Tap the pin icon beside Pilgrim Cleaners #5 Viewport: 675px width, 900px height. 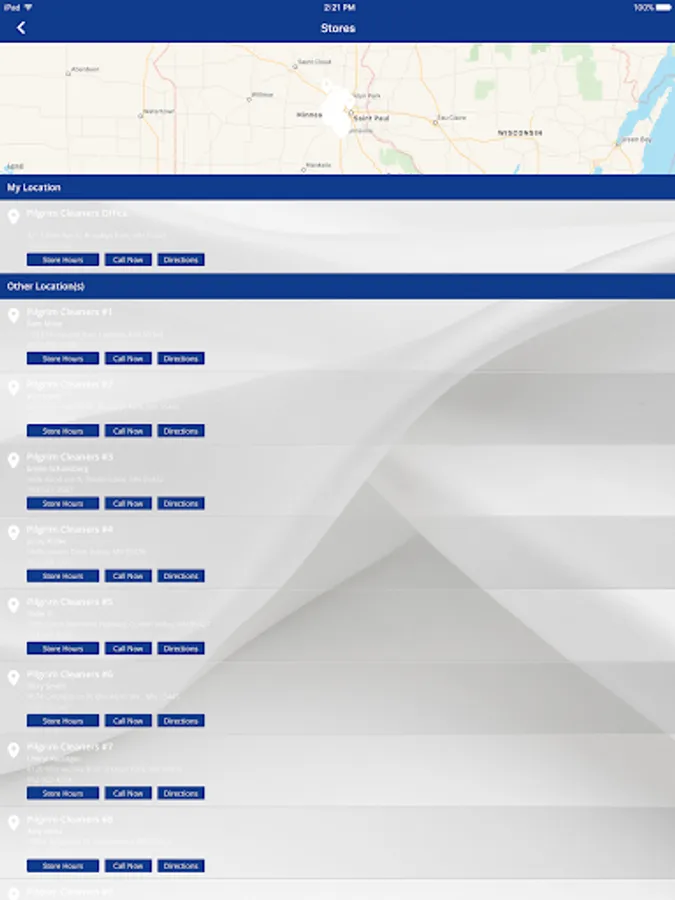14,605
